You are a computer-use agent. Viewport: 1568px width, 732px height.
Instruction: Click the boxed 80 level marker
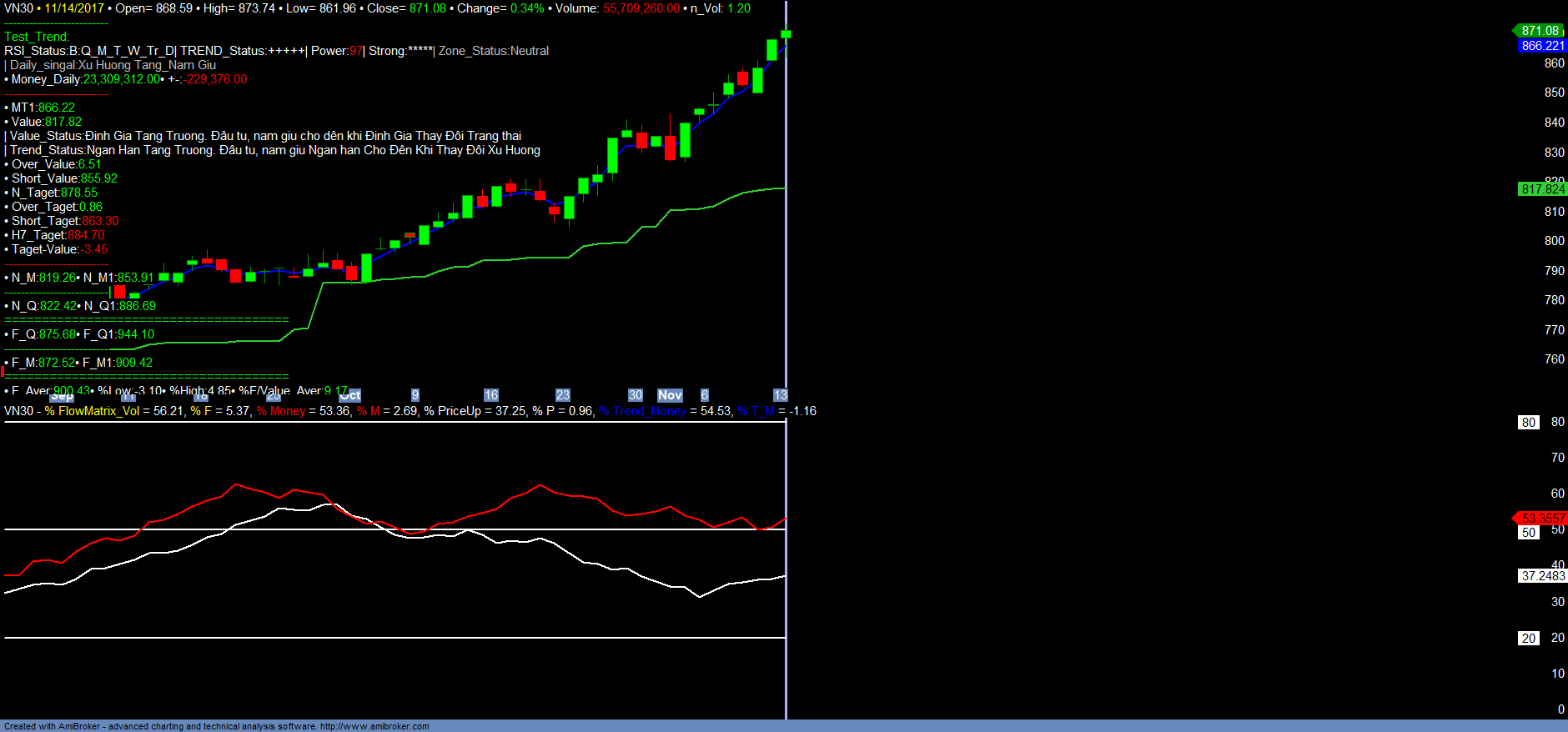click(1528, 423)
